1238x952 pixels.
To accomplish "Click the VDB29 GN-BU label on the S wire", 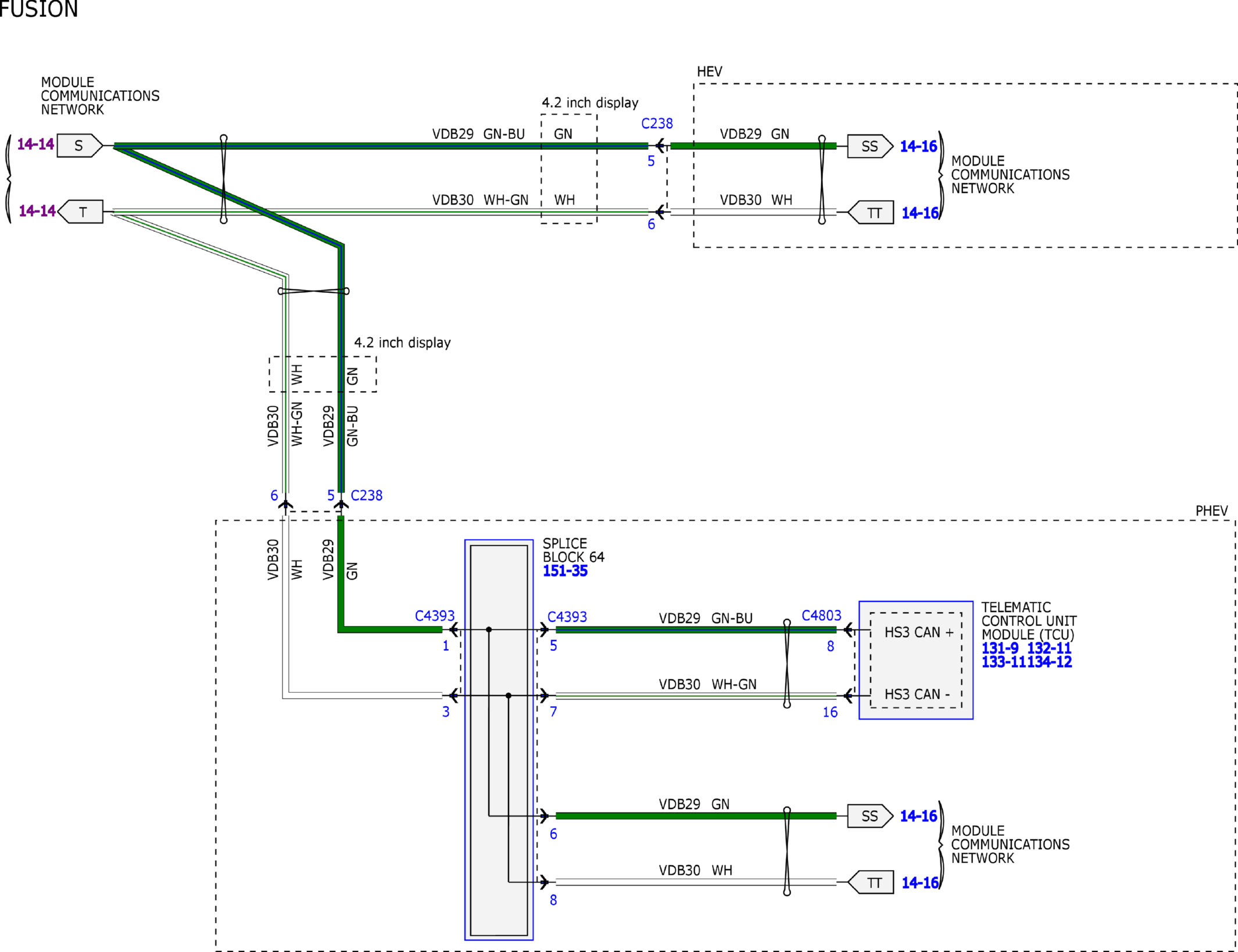I will click(478, 134).
